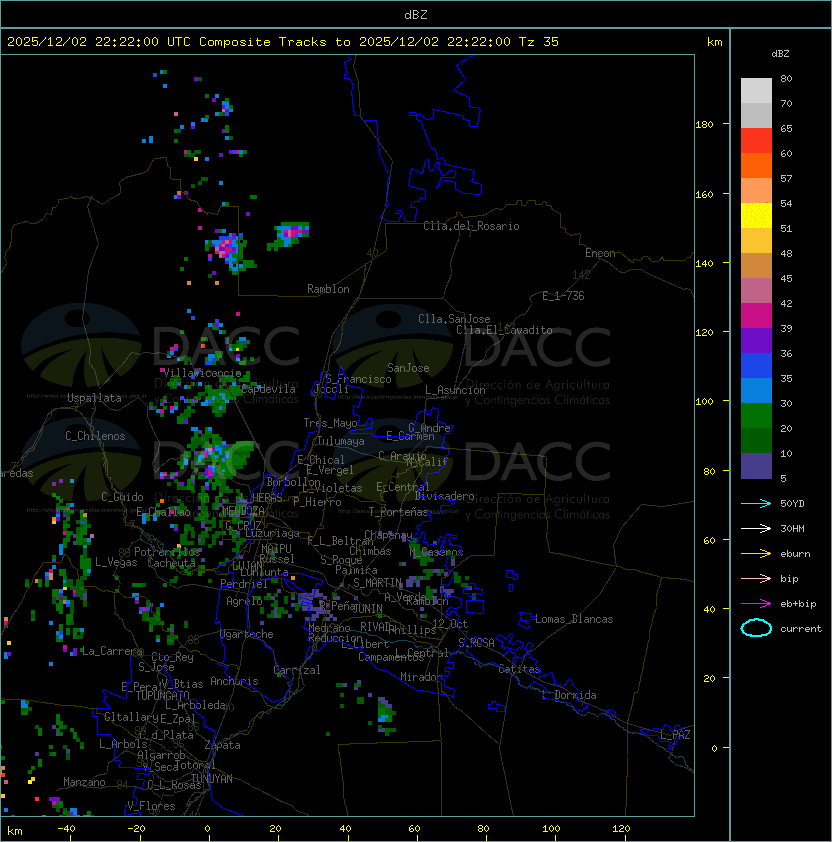The width and height of the screenshot is (832, 842).
Task: Click the 'dBZ' title at top center
Action: [416, 15]
